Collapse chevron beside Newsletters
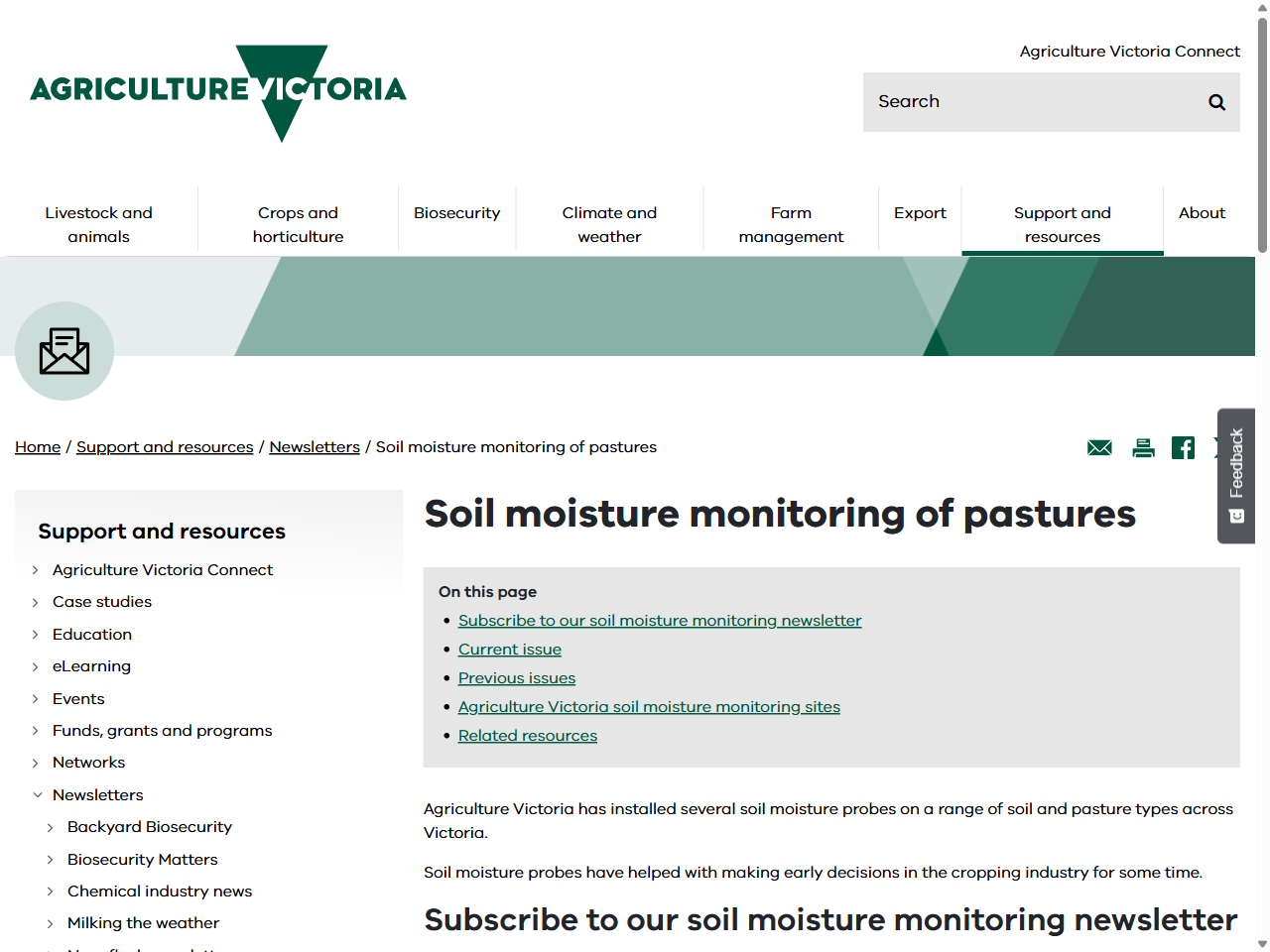This screenshot has width=1270, height=952. (37, 795)
